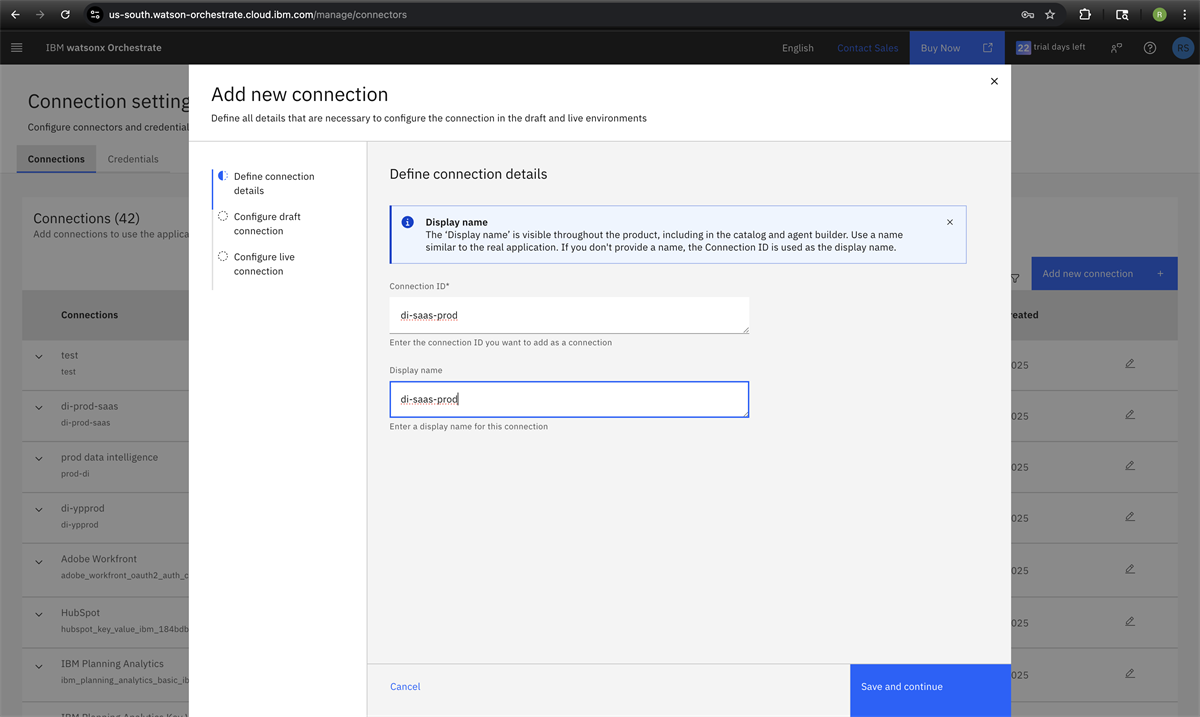Expand the prod data intelligence row
The height and width of the screenshot is (717, 1200).
39,458
